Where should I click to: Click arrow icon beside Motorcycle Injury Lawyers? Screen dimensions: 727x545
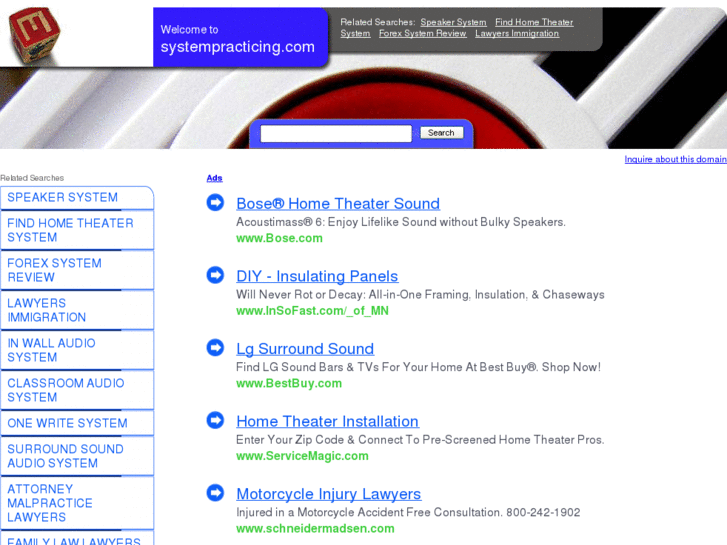pos(215,493)
